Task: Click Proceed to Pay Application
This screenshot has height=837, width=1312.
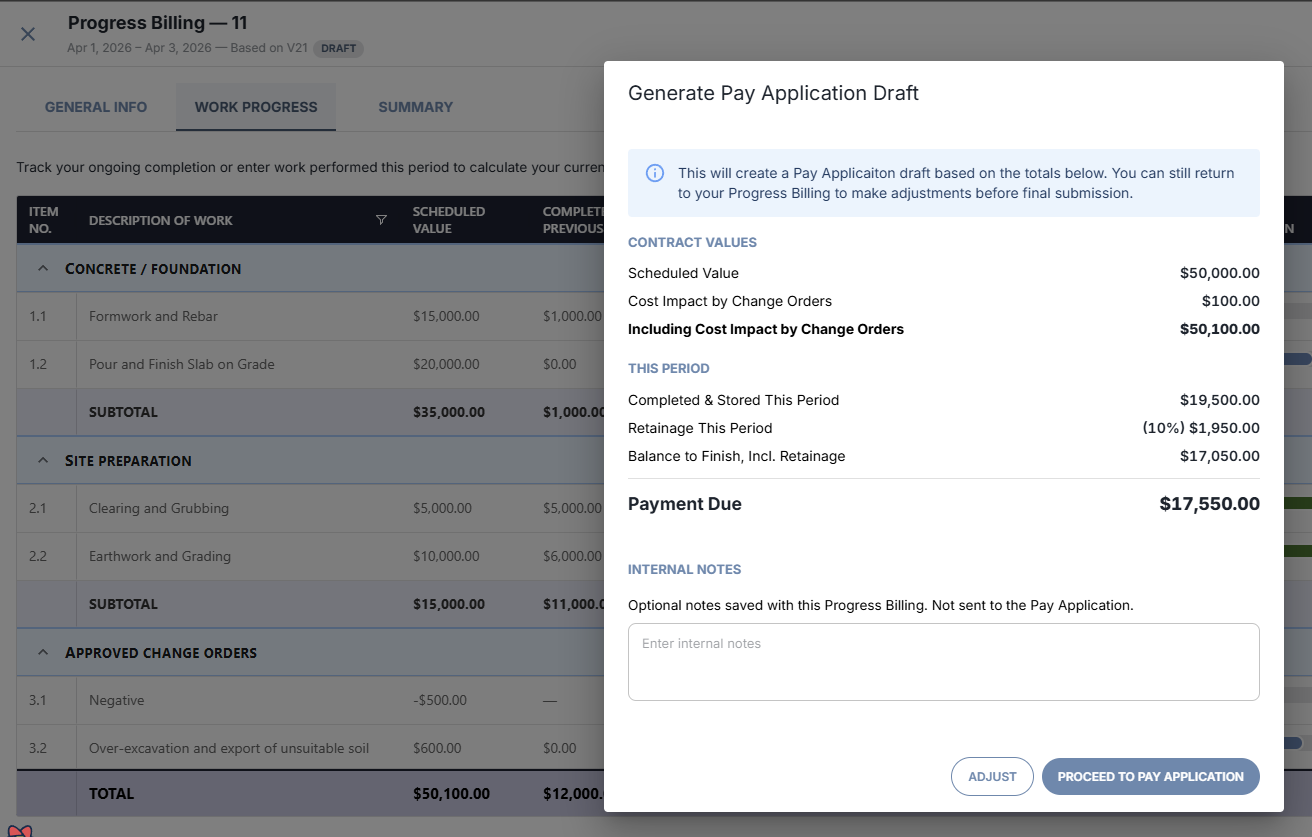Action: click(x=1151, y=776)
